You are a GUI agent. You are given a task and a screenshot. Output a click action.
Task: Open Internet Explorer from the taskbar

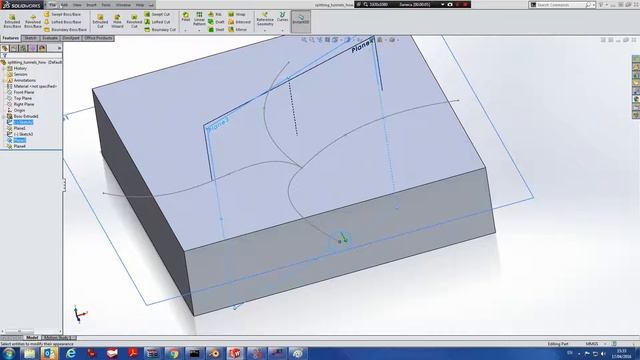[x=71, y=353]
